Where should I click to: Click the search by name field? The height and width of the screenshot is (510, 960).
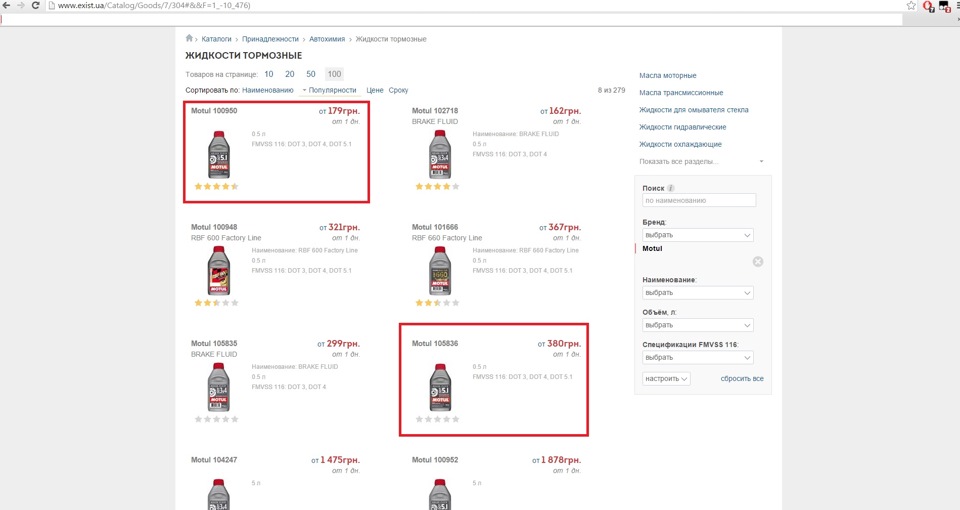[x=699, y=200]
